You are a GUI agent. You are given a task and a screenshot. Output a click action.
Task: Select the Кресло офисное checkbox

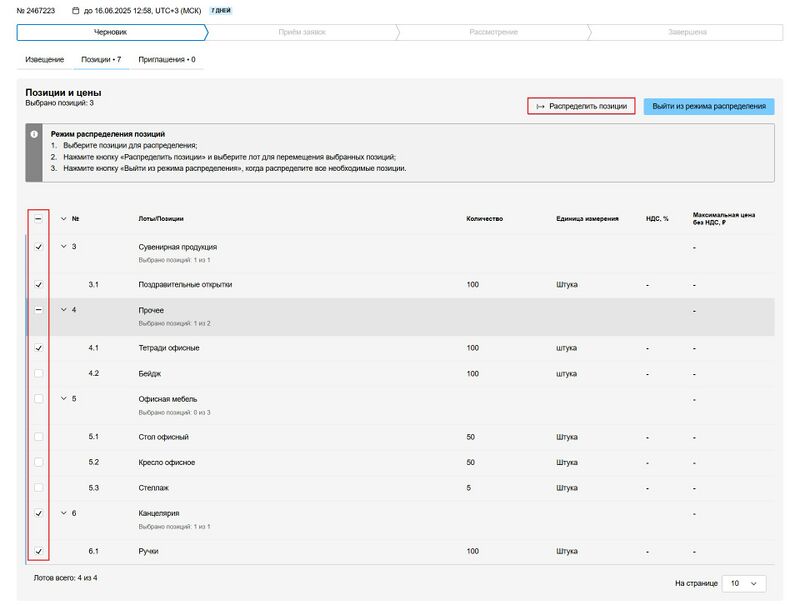pyautogui.click(x=39, y=463)
